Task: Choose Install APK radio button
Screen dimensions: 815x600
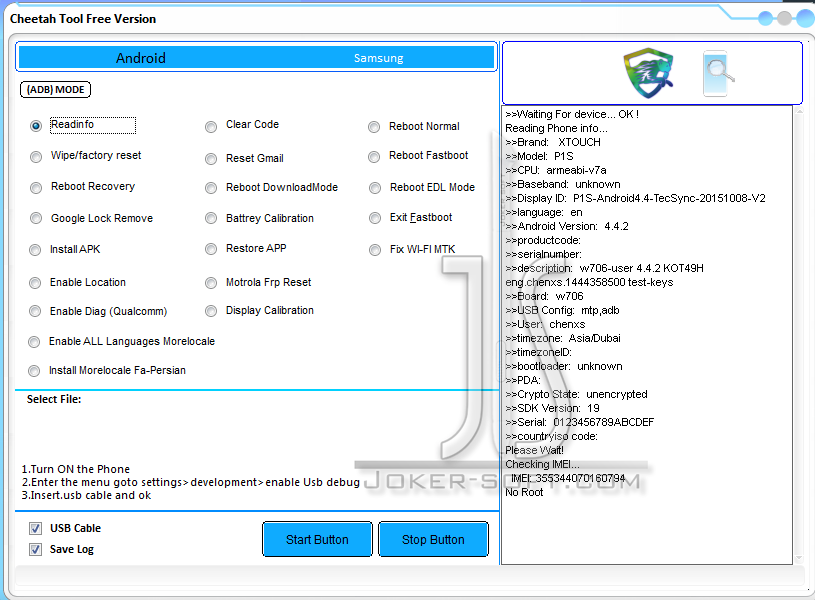Action: click(35, 250)
